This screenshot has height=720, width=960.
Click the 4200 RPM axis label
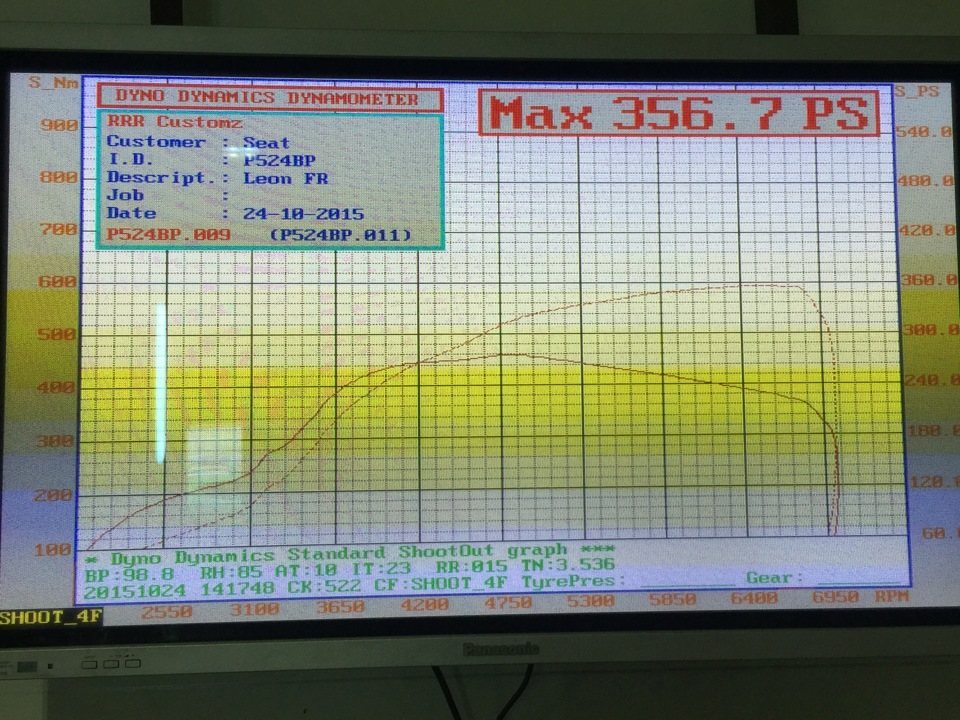(424, 605)
